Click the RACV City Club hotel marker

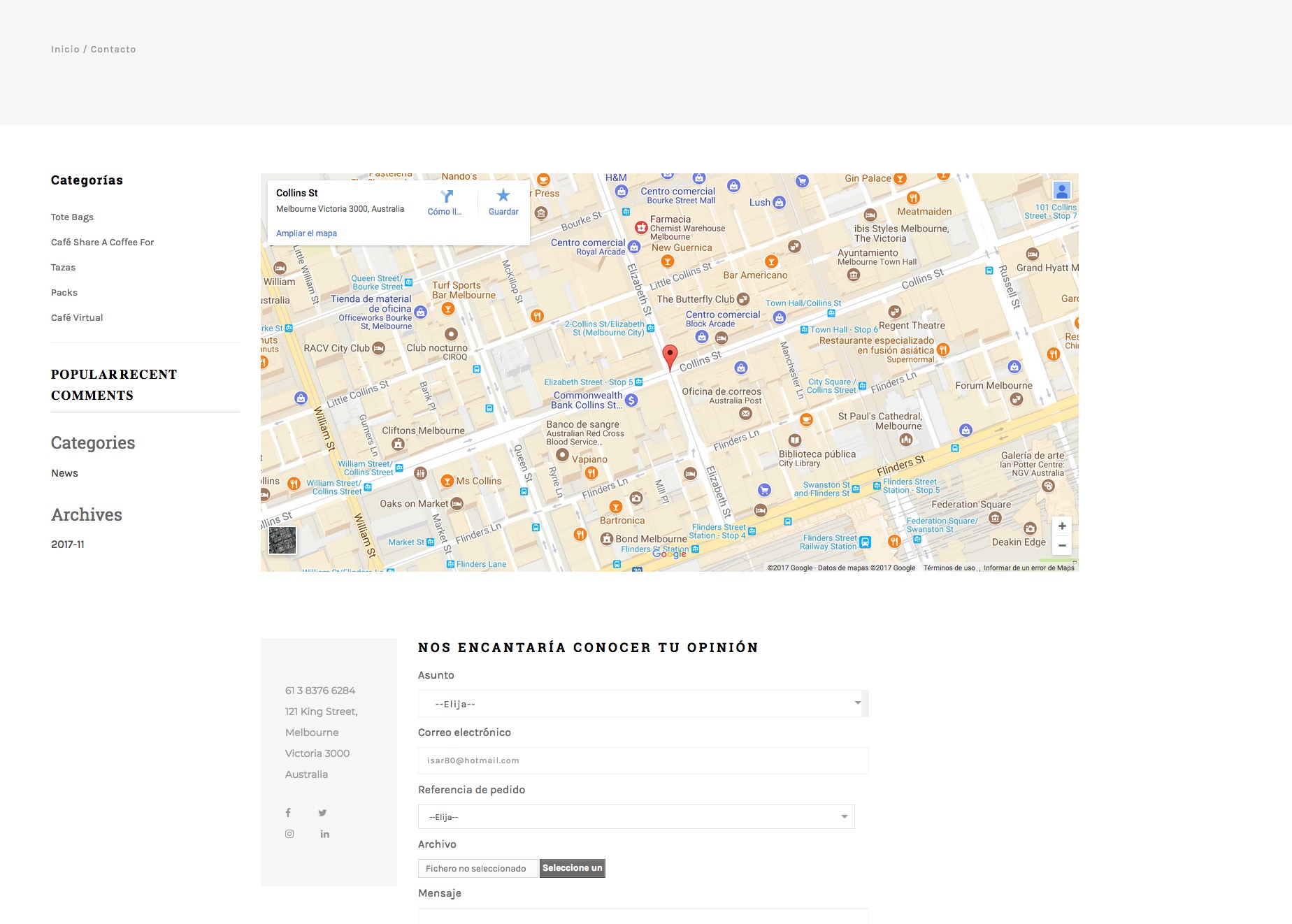point(379,348)
